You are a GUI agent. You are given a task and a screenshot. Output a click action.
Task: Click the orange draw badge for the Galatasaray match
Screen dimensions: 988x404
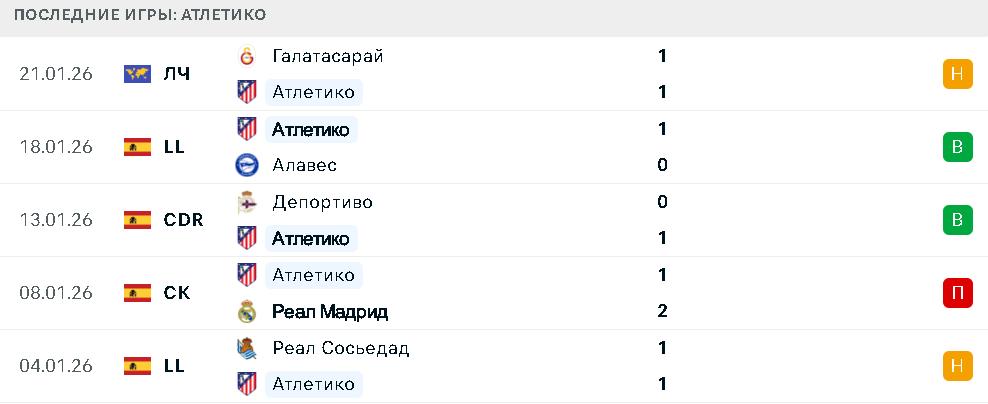(957, 74)
